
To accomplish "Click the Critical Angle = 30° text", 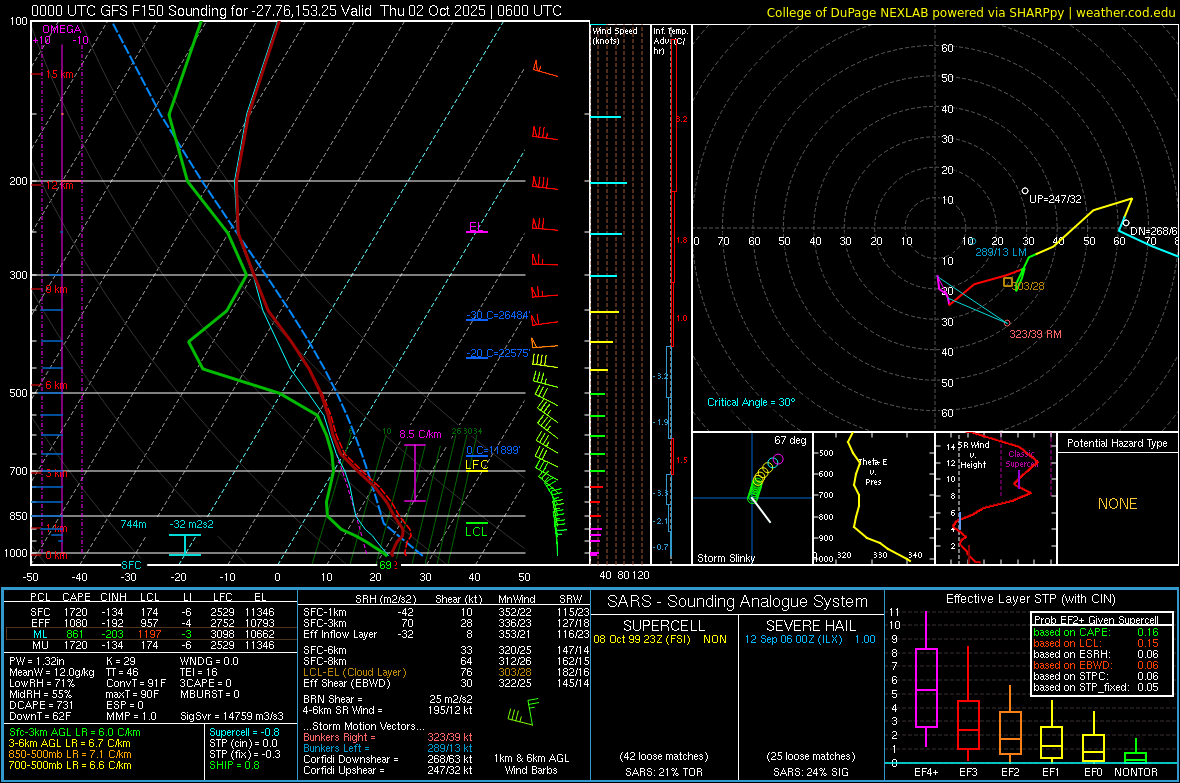I will [x=750, y=402].
